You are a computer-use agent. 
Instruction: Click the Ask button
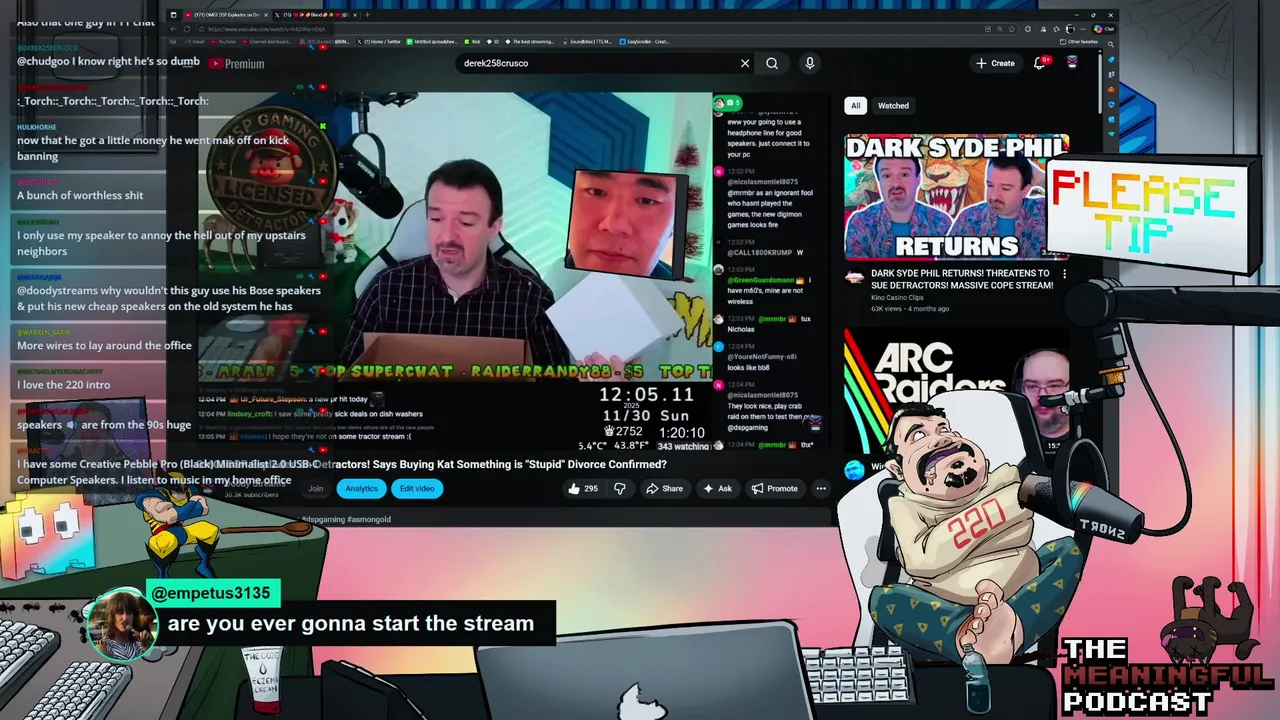[718, 488]
